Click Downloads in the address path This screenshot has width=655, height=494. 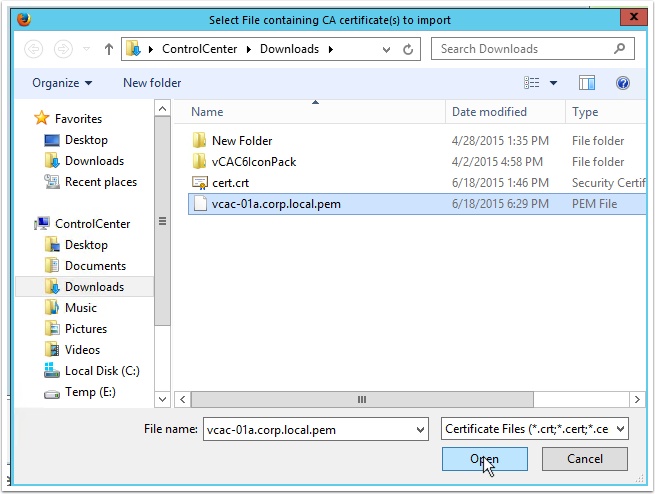pos(289,49)
